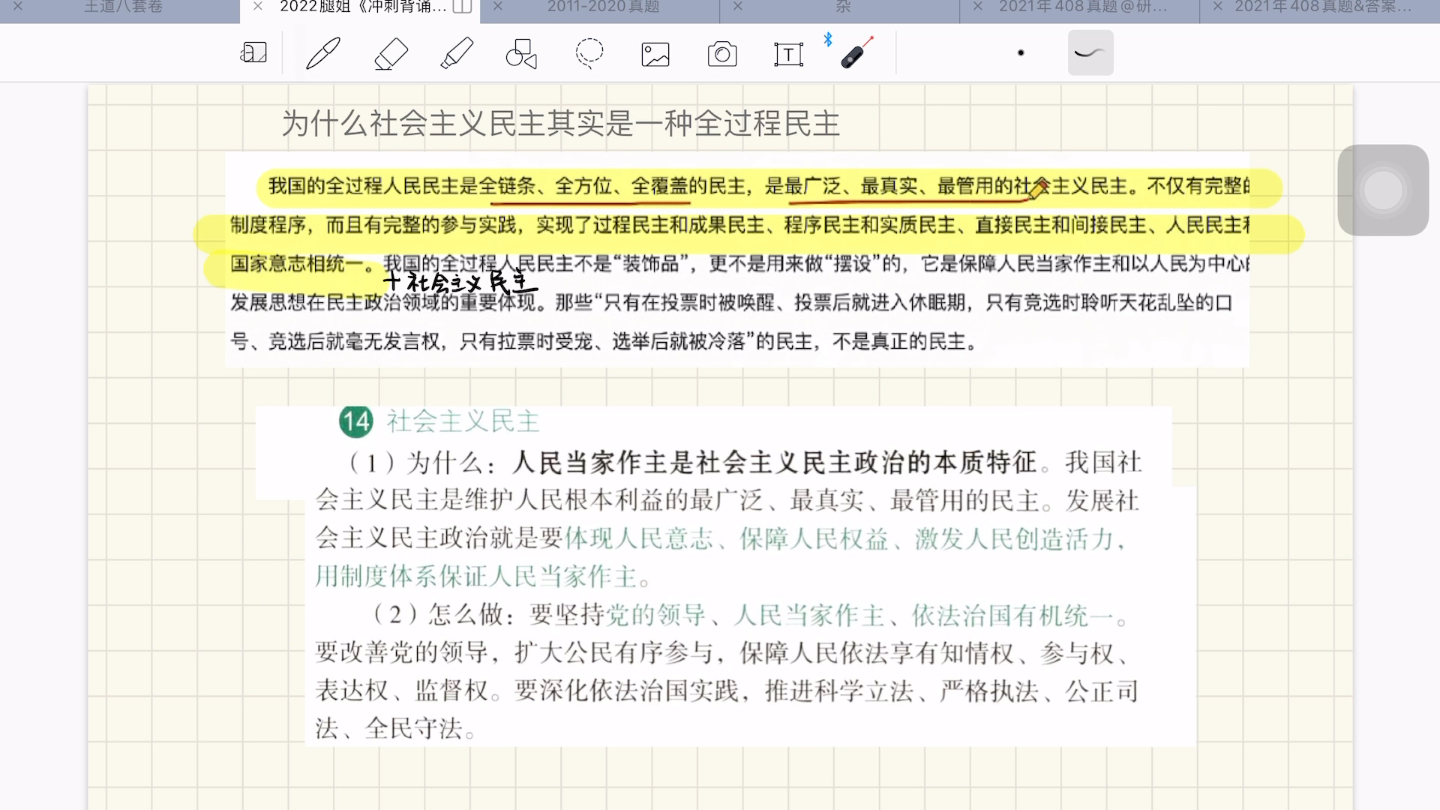1440x810 pixels.
Task: Select the Shapes tool
Action: point(522,54)
